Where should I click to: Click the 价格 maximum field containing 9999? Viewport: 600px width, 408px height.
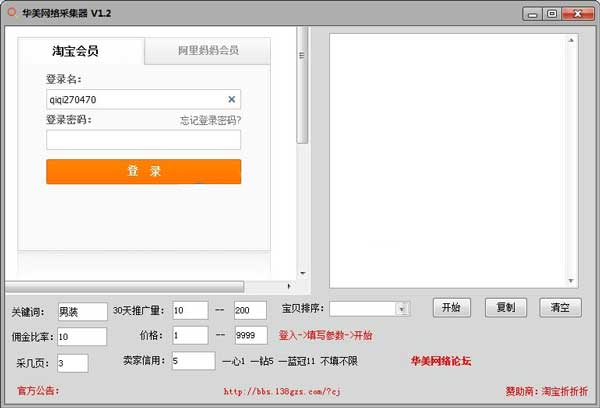pos(251,335)
